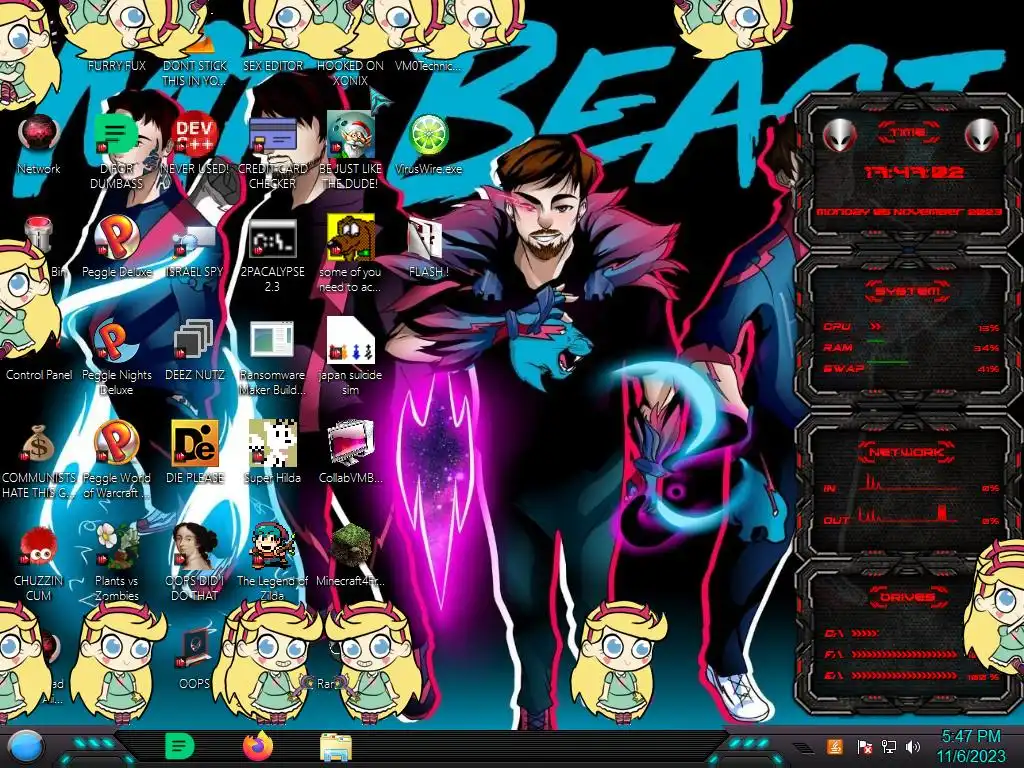This screenshot has height=768, width=1024.
Task: Launch Firefox from the taskbar
Action: click(x=259, y=746)
